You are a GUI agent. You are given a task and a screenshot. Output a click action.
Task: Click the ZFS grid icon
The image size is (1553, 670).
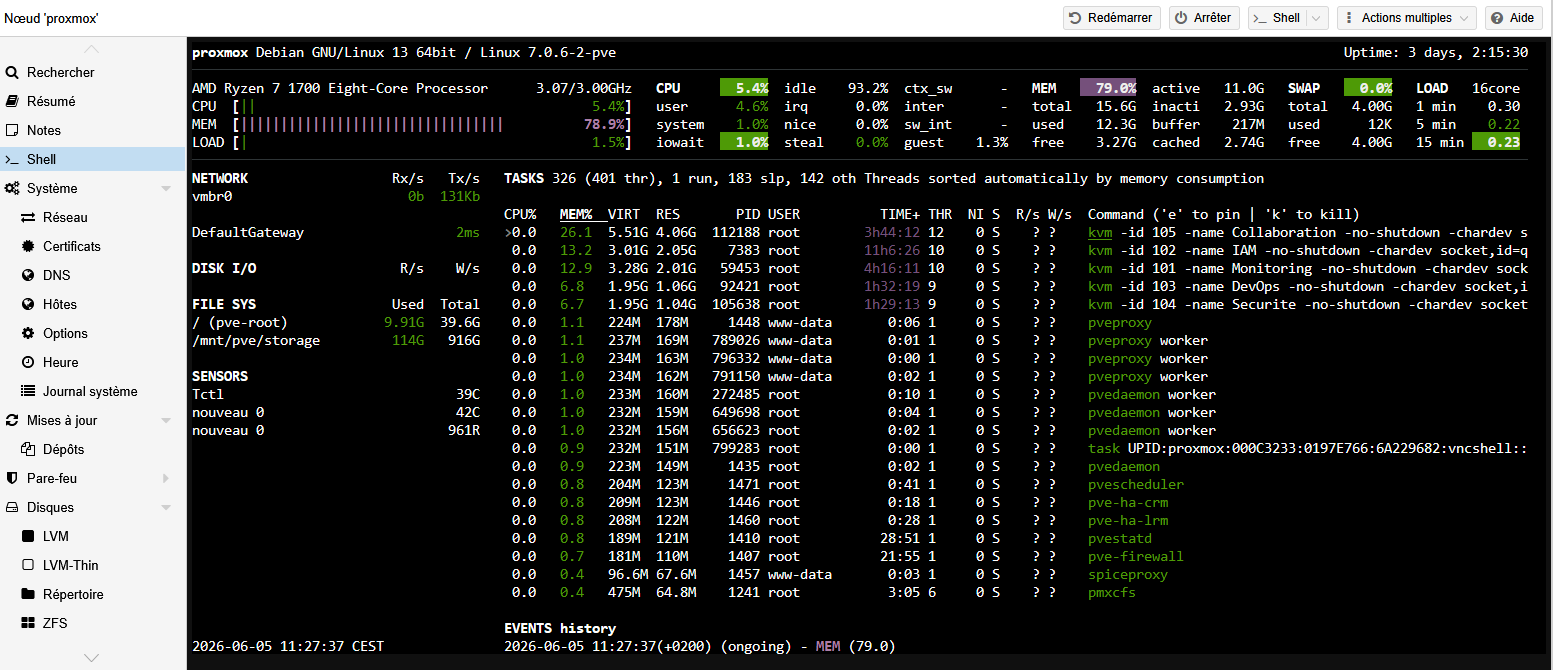28,623
